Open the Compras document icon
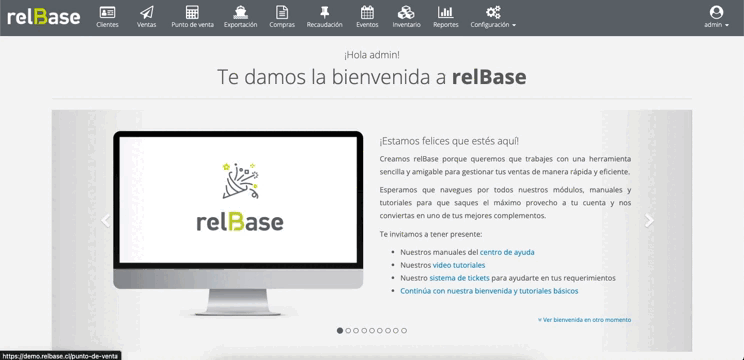744x360 pixels. click(282, 12)
